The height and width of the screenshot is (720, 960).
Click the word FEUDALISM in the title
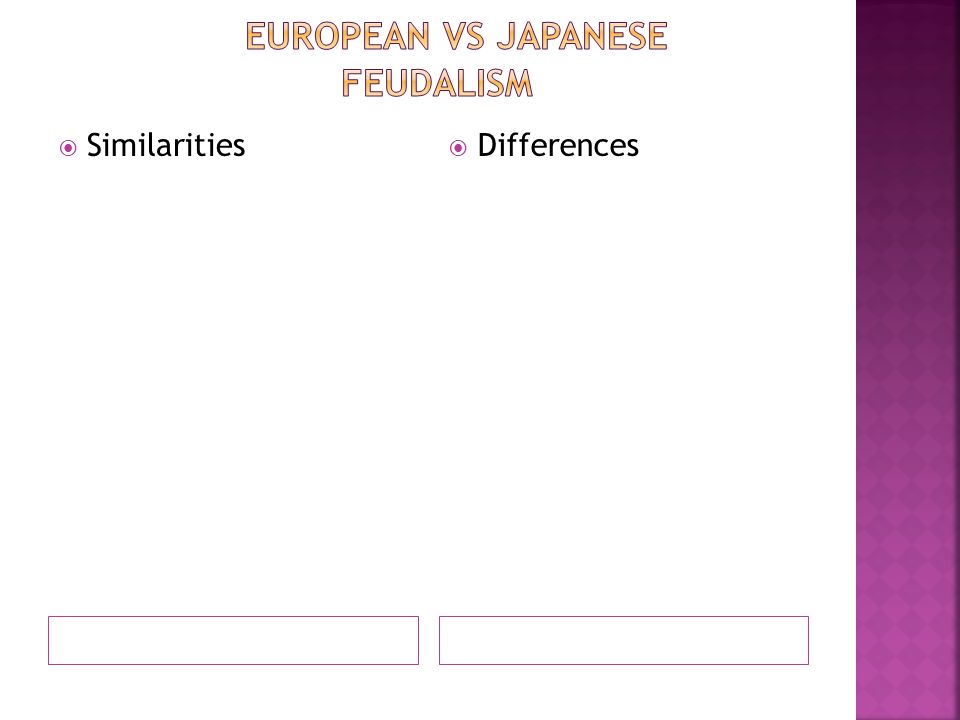click(437, 83)
